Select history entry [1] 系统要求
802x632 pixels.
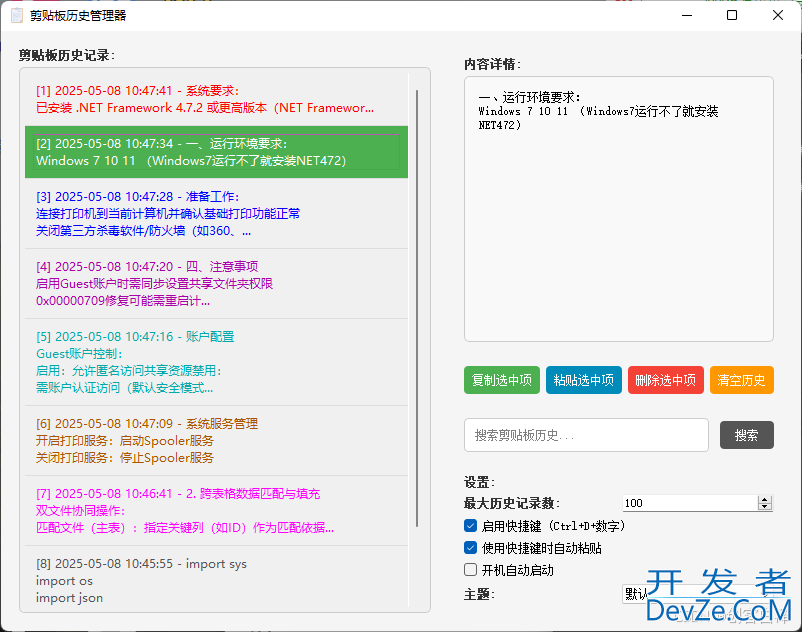pyautogui.click(x=216, y=99)
